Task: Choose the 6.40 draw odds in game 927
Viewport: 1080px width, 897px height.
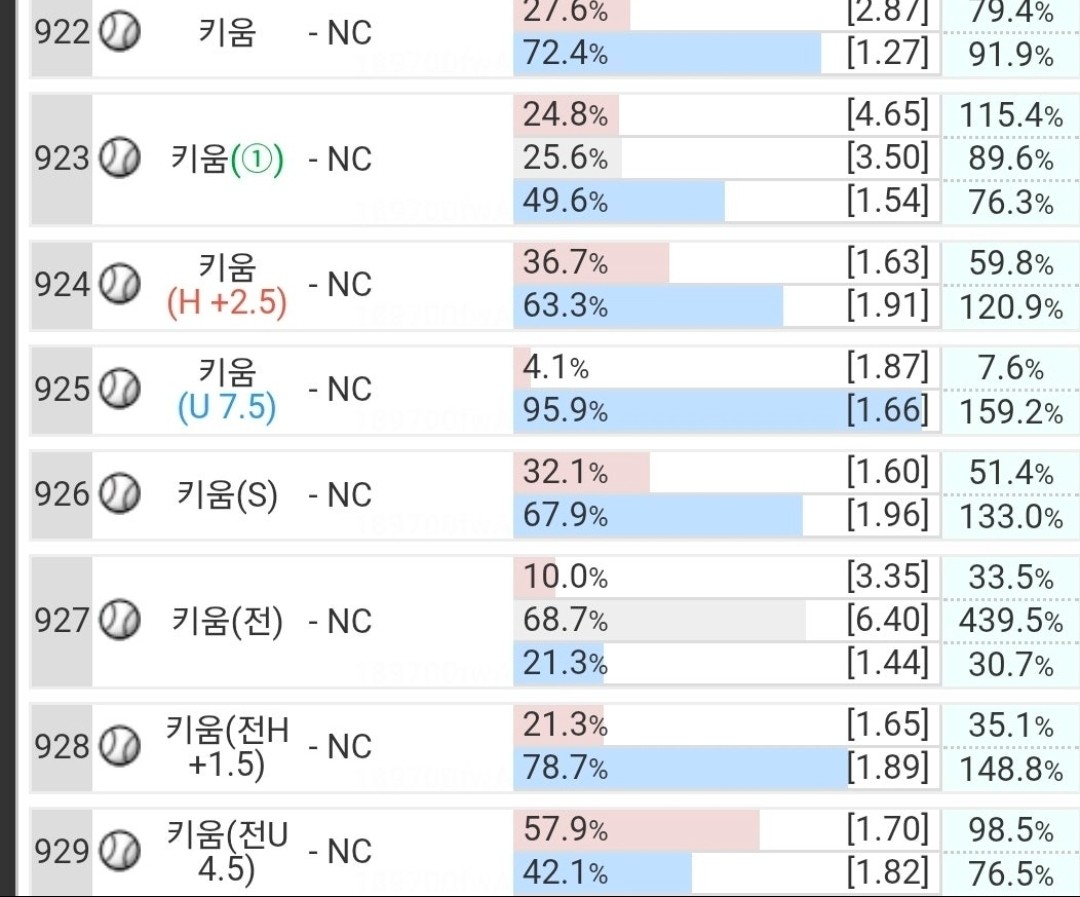Action: (x=888, y=619)
